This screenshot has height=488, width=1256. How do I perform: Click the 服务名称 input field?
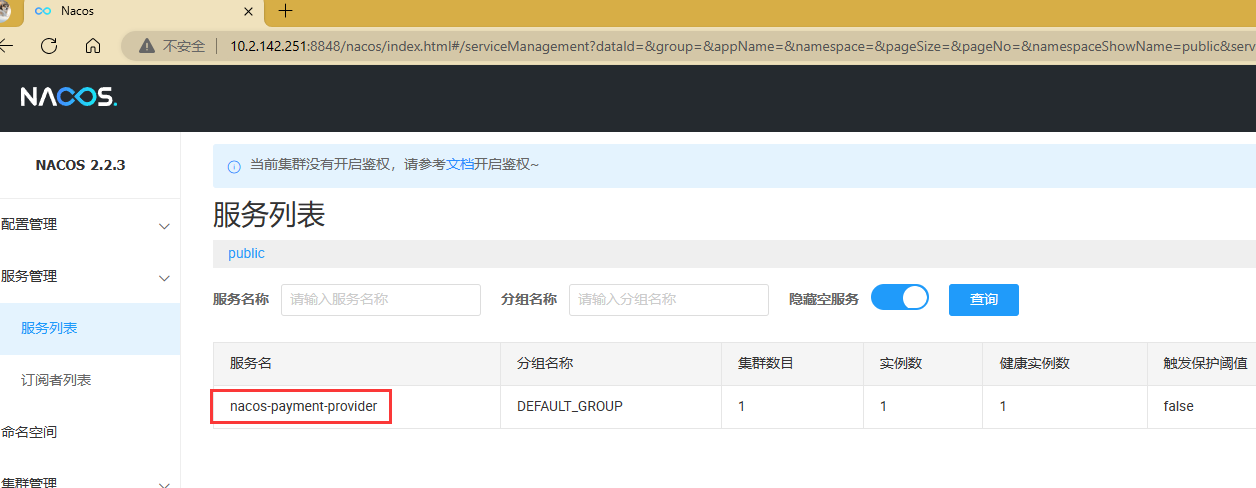tap(381, 299)
